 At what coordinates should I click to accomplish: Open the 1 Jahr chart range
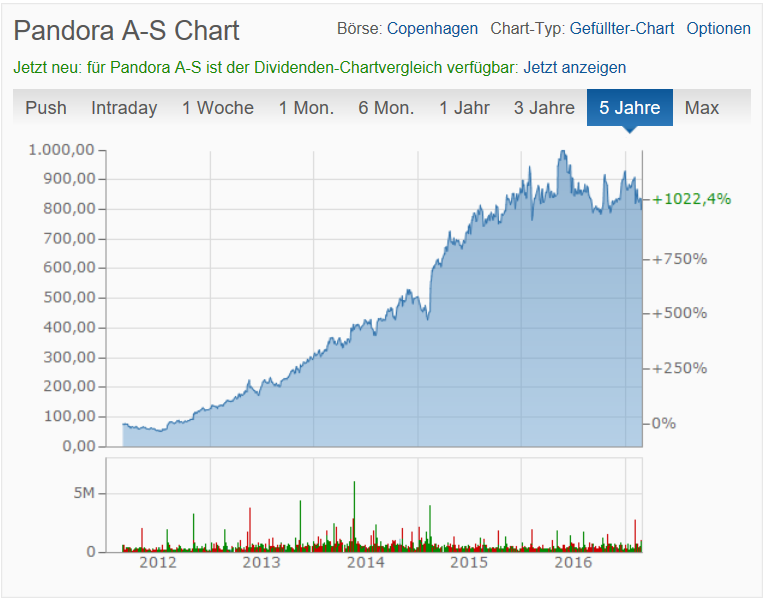pos(464,108)
